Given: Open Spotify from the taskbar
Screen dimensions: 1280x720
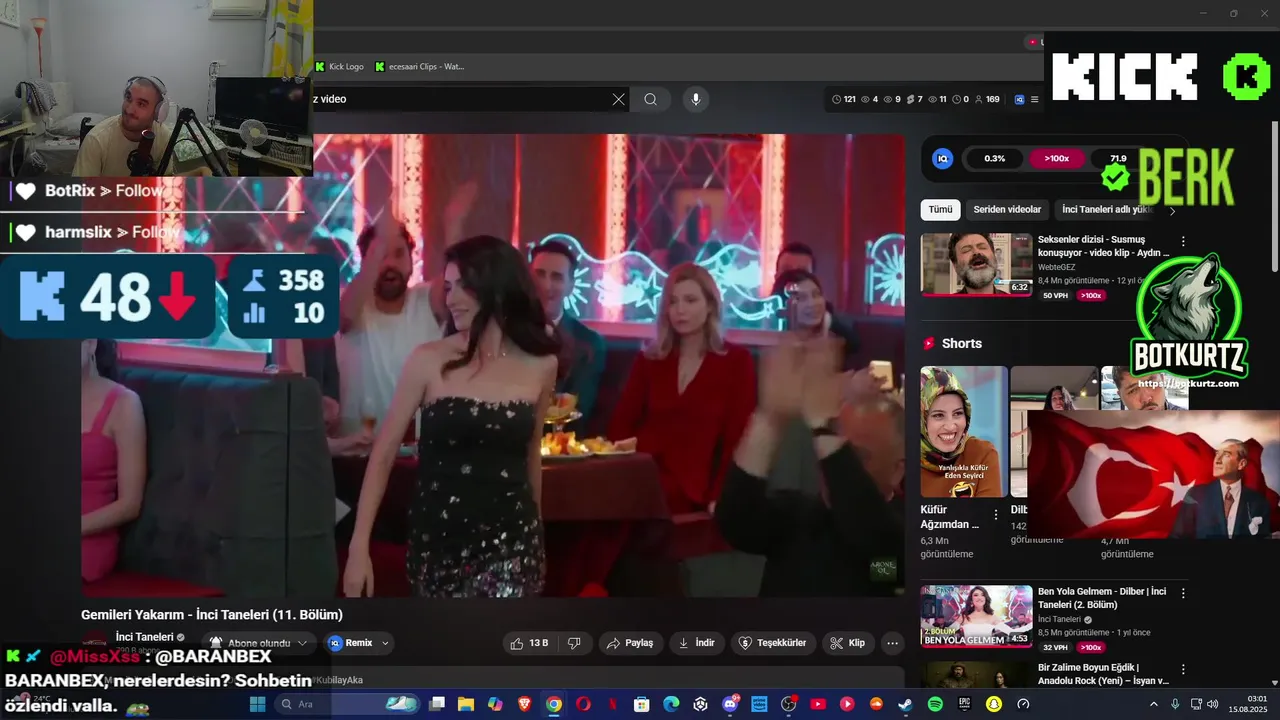Looking at the screenshot, I should point(935,704).
